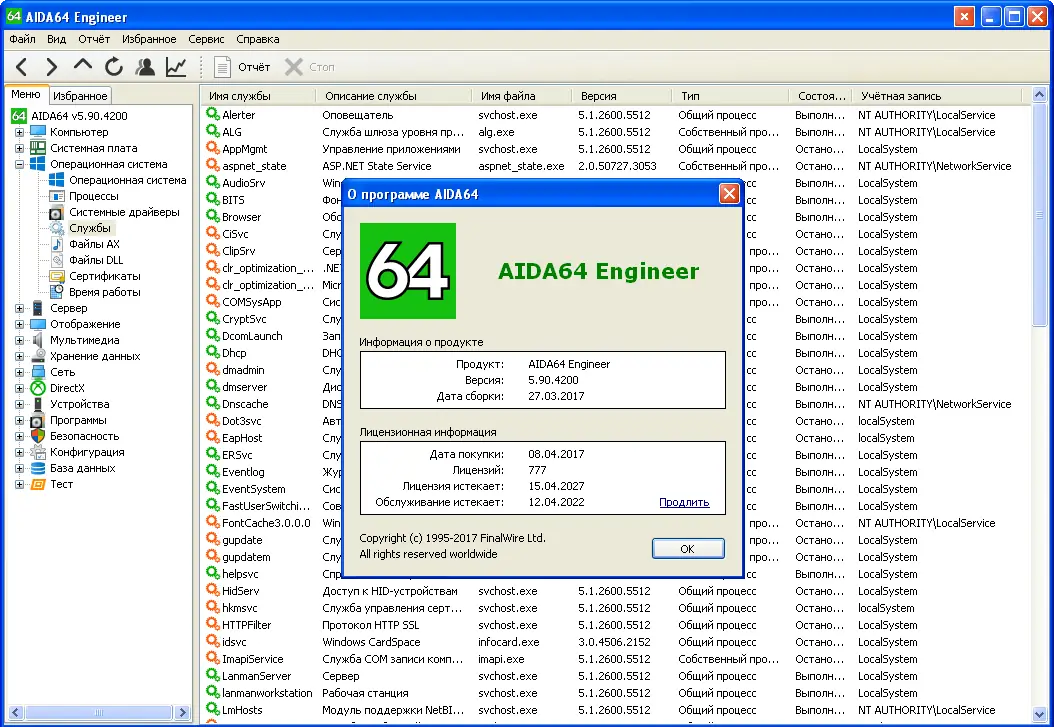Viewport: 1054px width, 727px height.
Task: Click AIDA64 v5.90.4200 root icon
Action: click(x=19, y=116)
